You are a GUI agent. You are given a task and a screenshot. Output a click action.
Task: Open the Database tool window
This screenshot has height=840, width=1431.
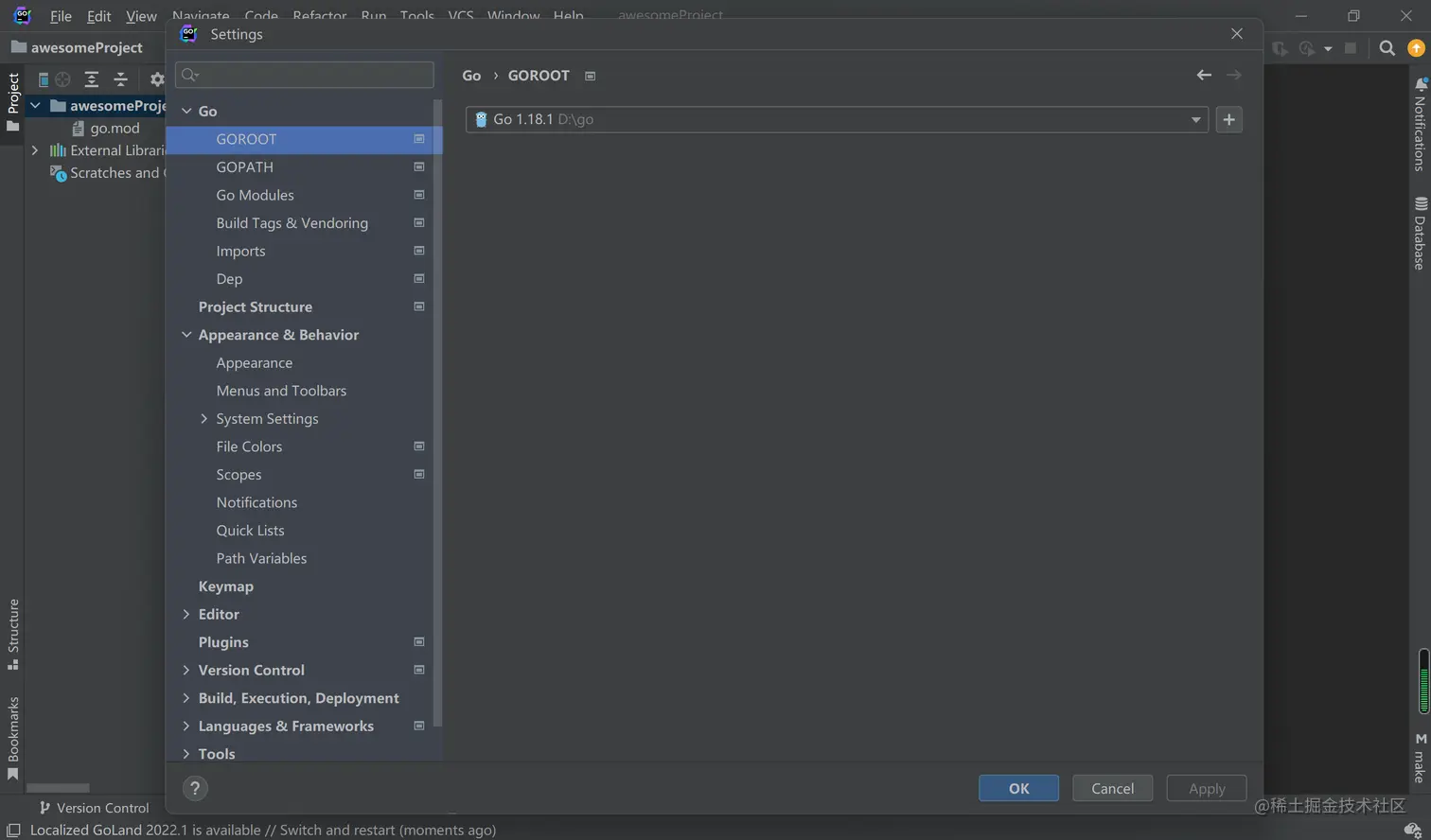(x=1420, y=233)
